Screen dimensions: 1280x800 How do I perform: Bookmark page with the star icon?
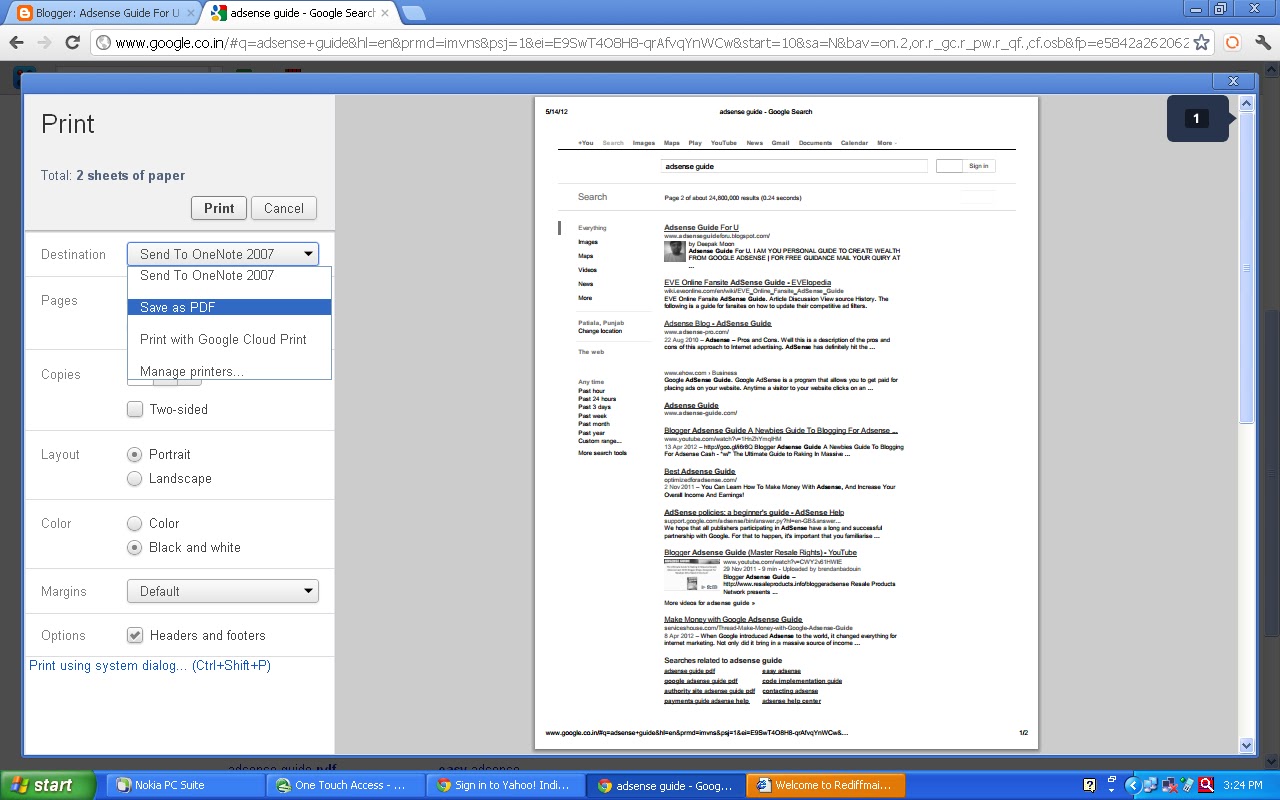click(x=1201, y=43)
